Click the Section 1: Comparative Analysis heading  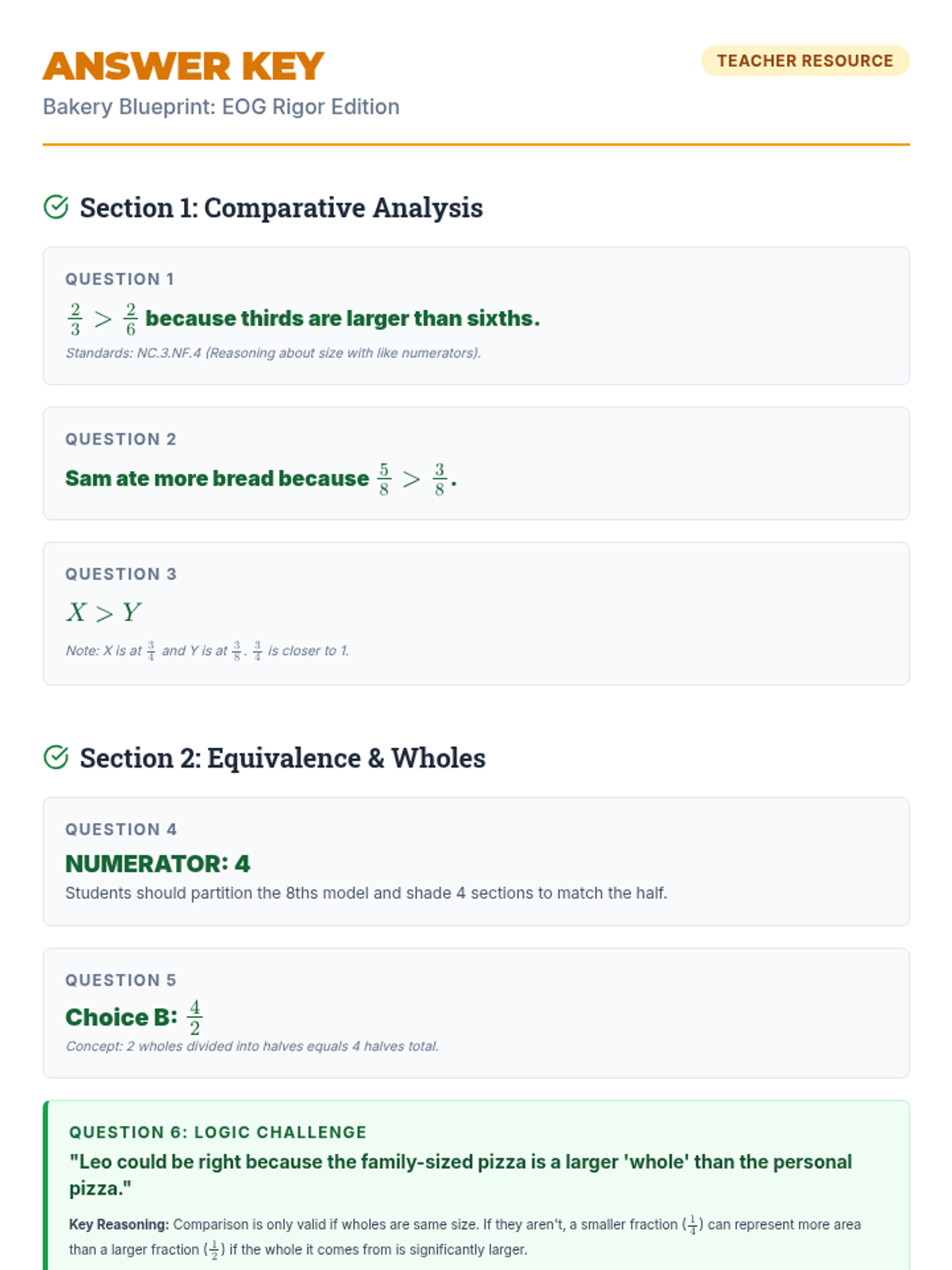click(x=281, y=208)
